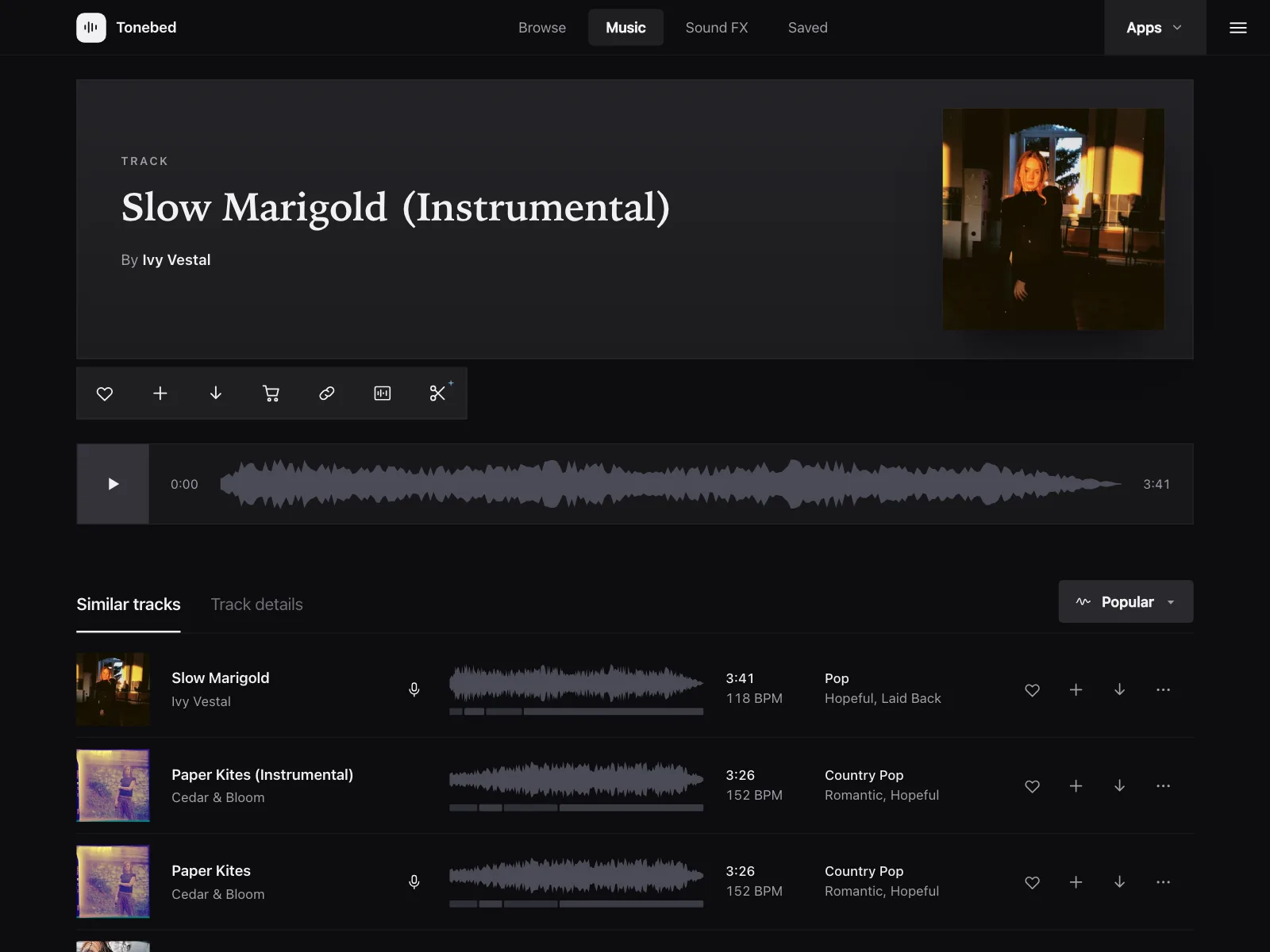This screenshot has height=952, width=1270.
Task: Favorite the Paper Kites vocal row
Action: pyautogui.click(x=1032, y=882)
